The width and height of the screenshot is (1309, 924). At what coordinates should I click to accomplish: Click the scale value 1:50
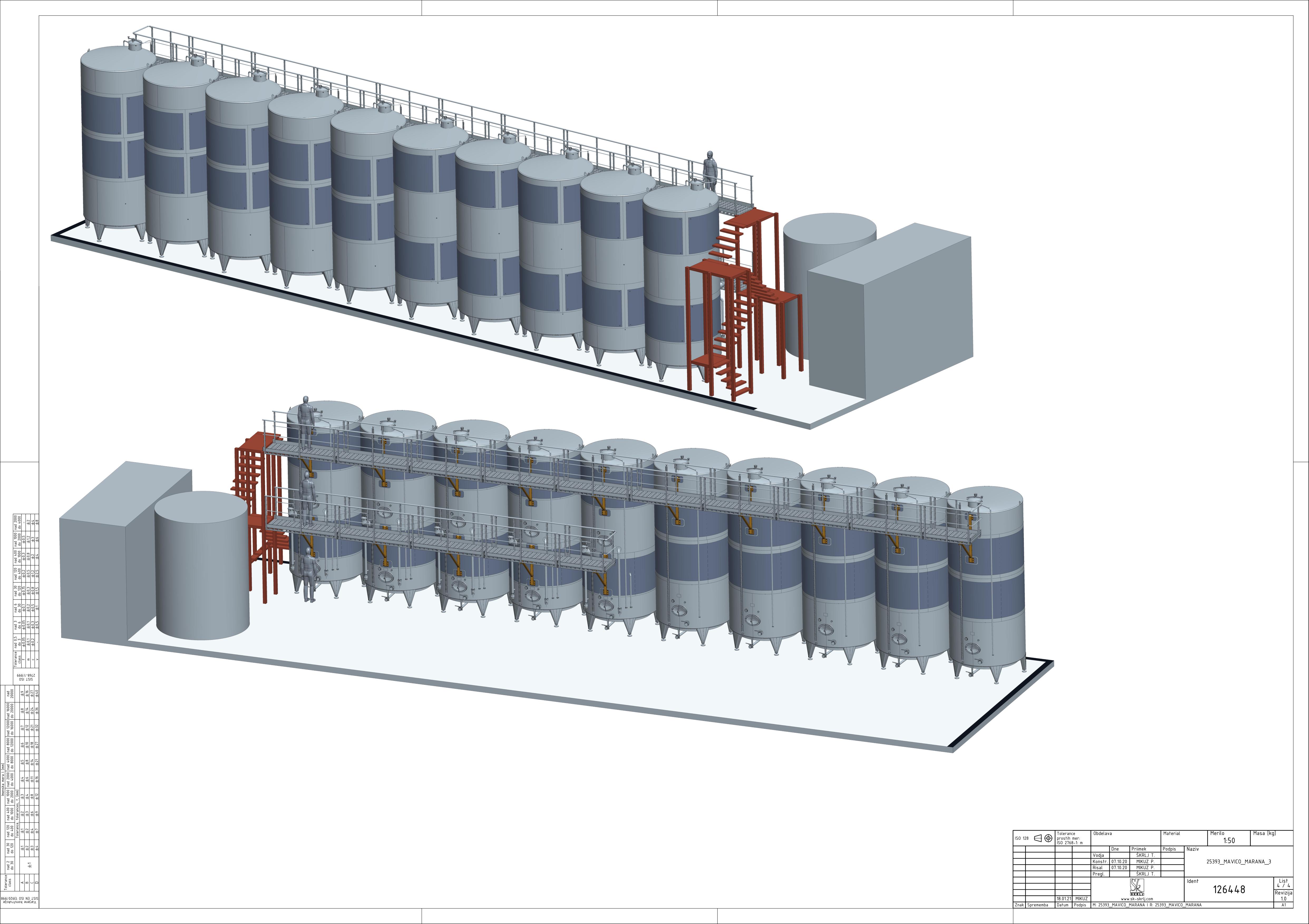pos(1229,840)
